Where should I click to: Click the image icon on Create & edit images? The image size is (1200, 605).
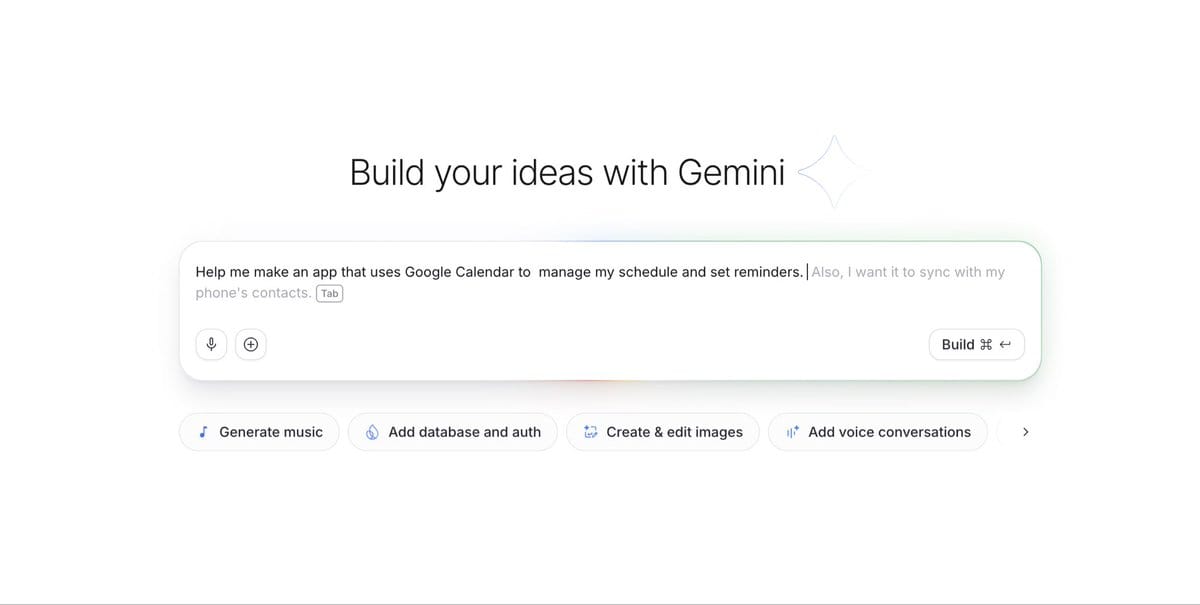[x=590, y=432]
